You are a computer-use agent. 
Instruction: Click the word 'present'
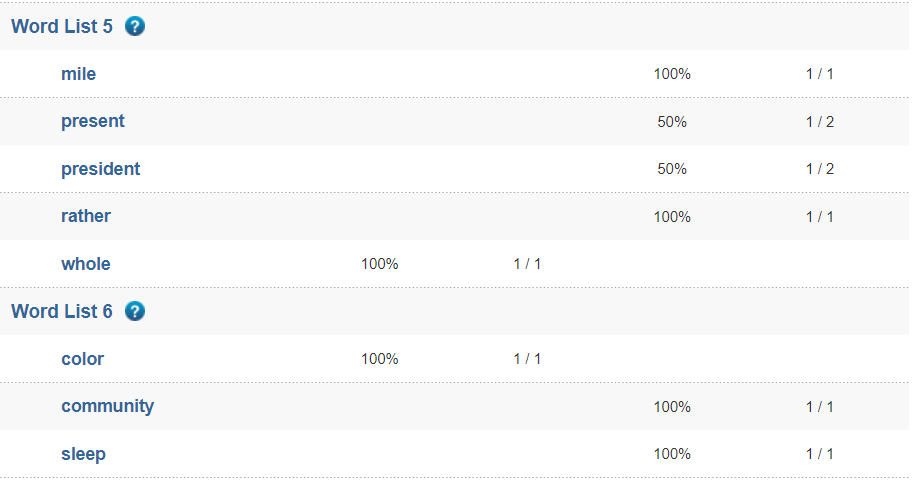[93, 121]
